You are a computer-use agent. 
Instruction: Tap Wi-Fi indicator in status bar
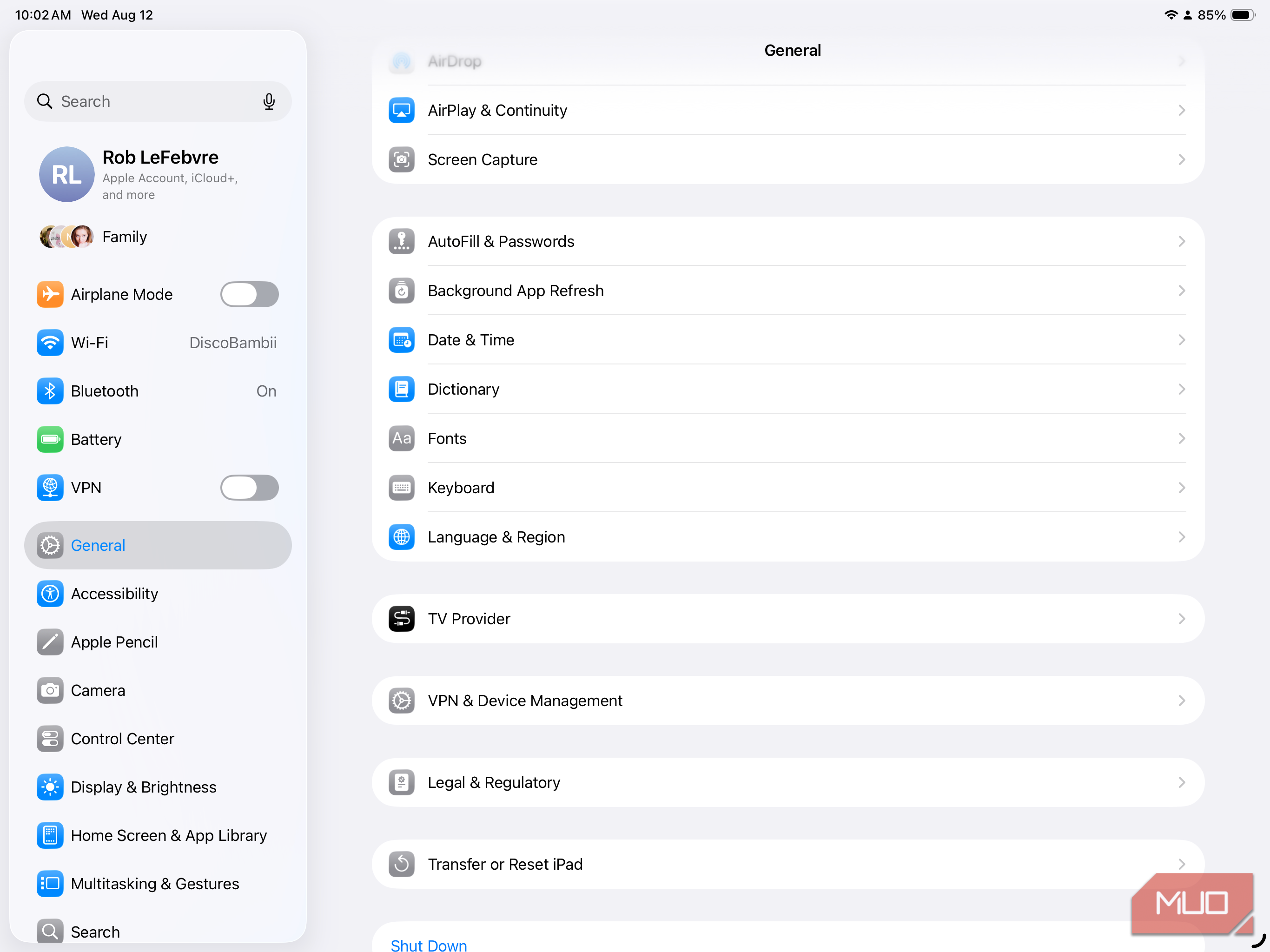(1171, 15)
